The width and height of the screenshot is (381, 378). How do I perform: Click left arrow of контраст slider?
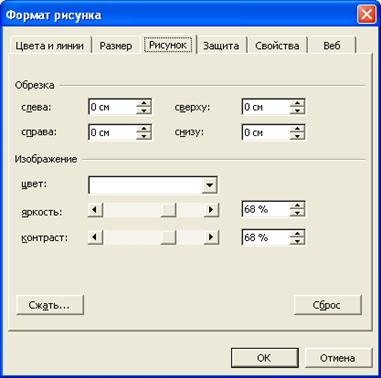click(95, 238)
